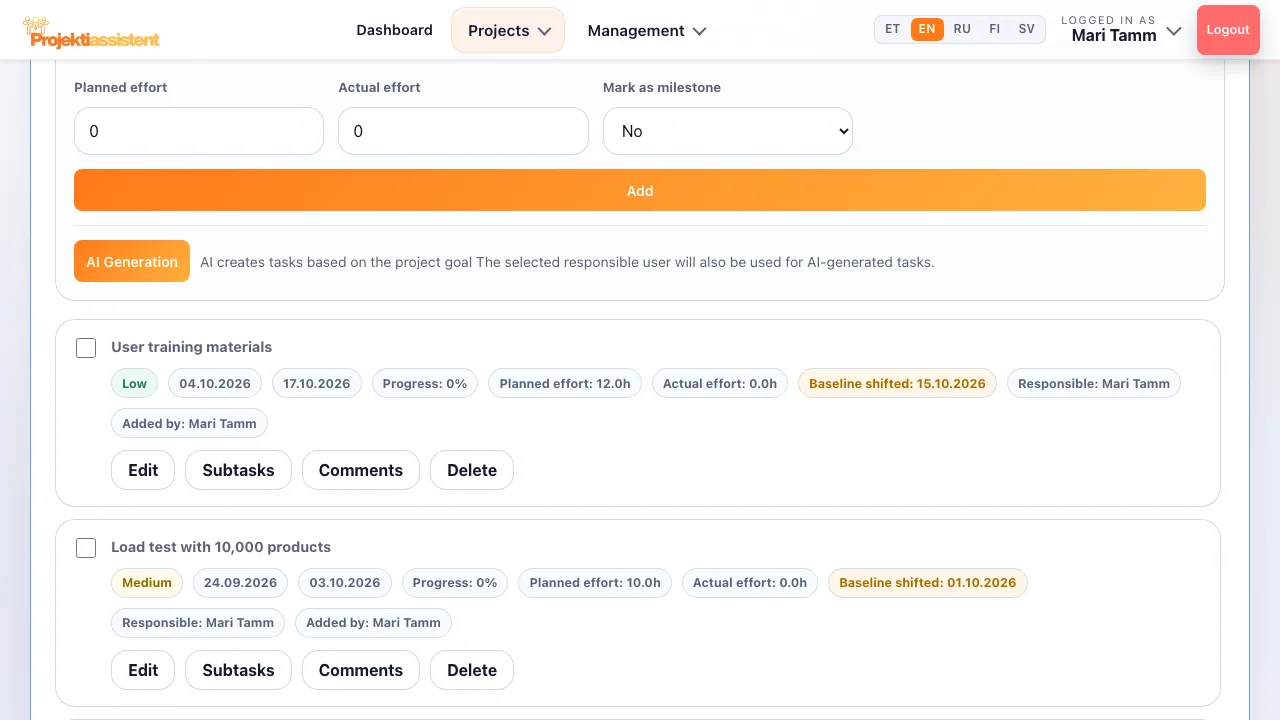The width and height of the screenshot is (1280, 720).
Task: Click the orange Add button
Action: click(640, 190)
